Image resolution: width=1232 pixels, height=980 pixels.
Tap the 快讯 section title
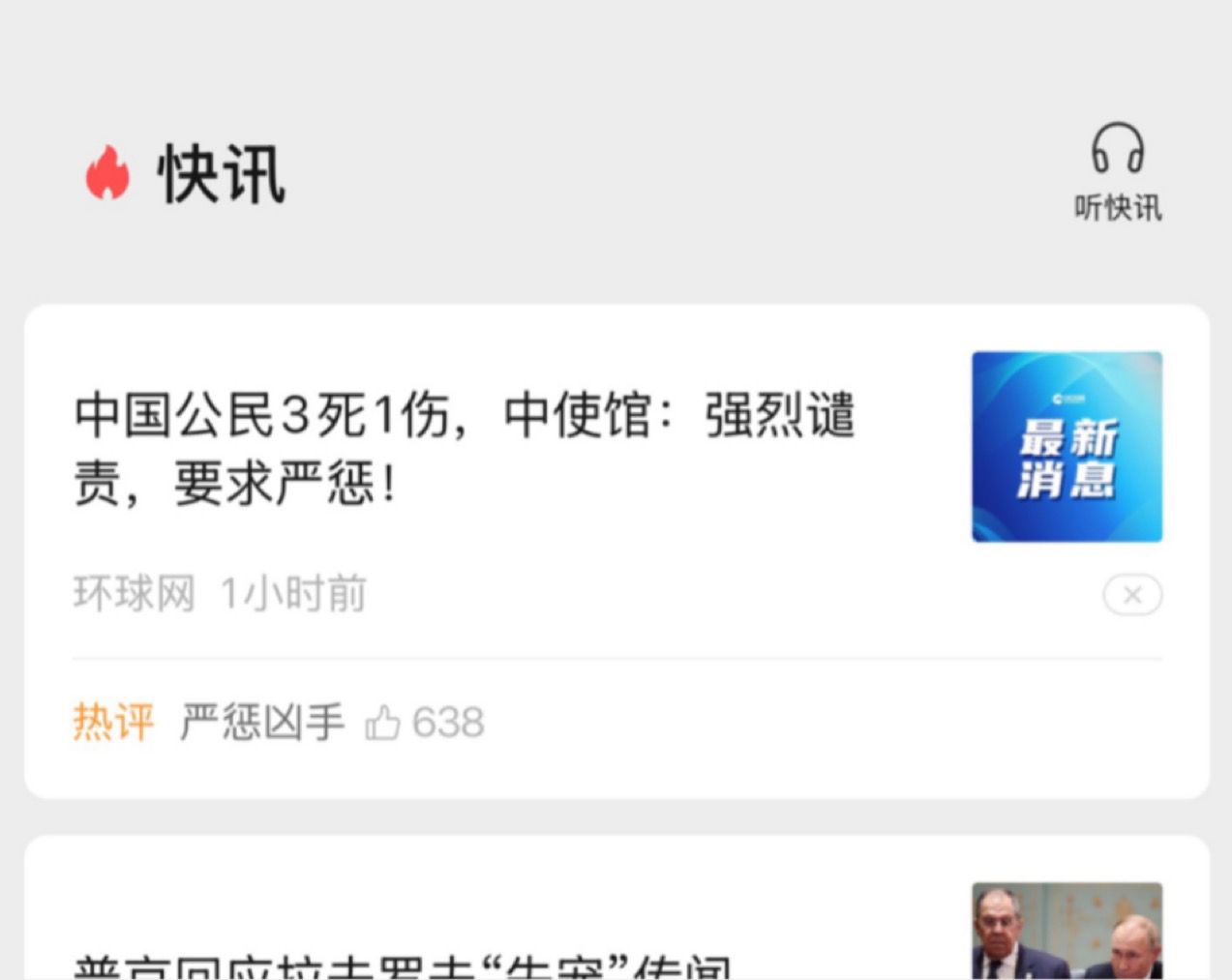pyautogui.click(x=222, y=174)
